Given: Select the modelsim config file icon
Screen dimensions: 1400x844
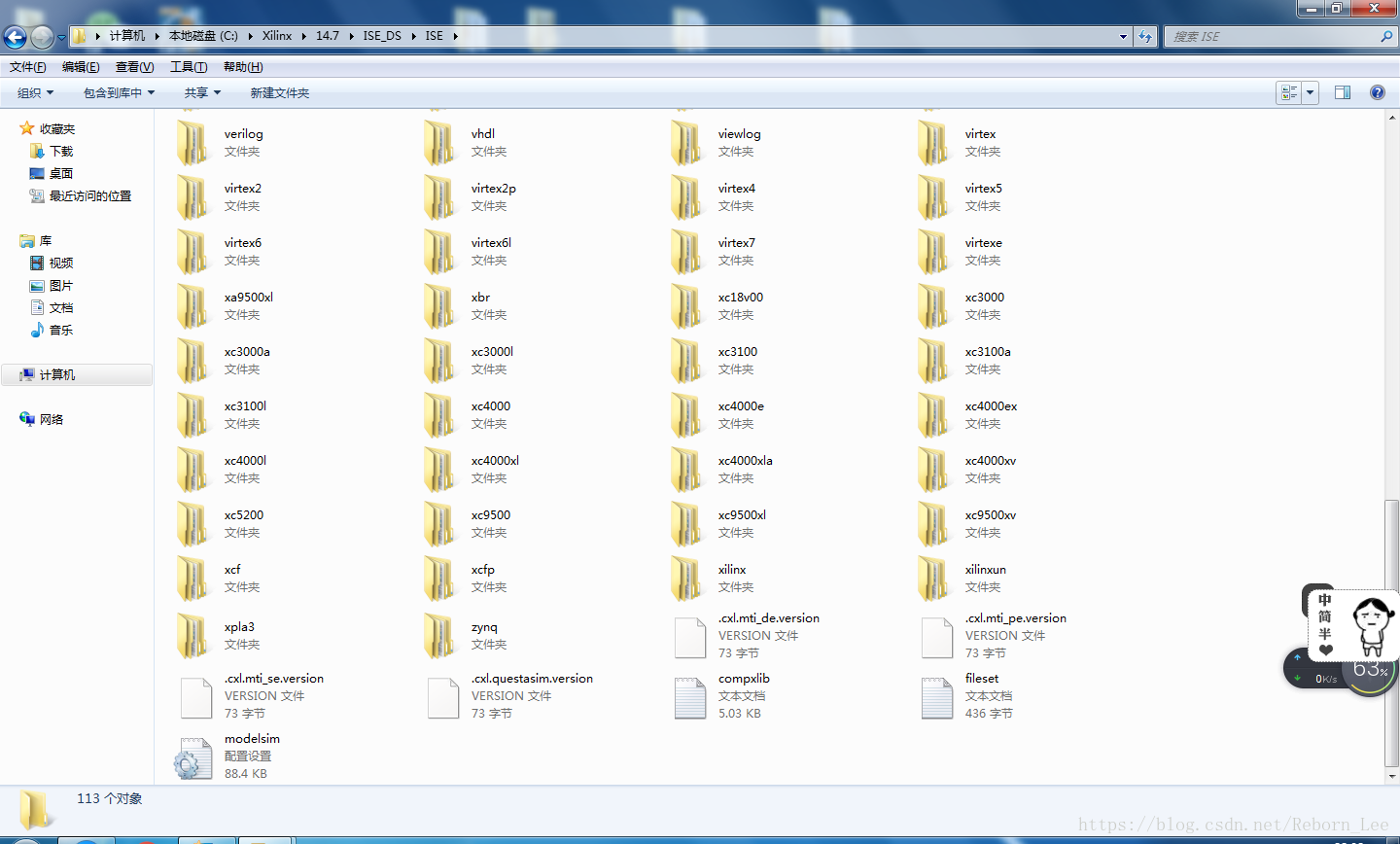Looking at the screenshot, I should coord(192,757).
